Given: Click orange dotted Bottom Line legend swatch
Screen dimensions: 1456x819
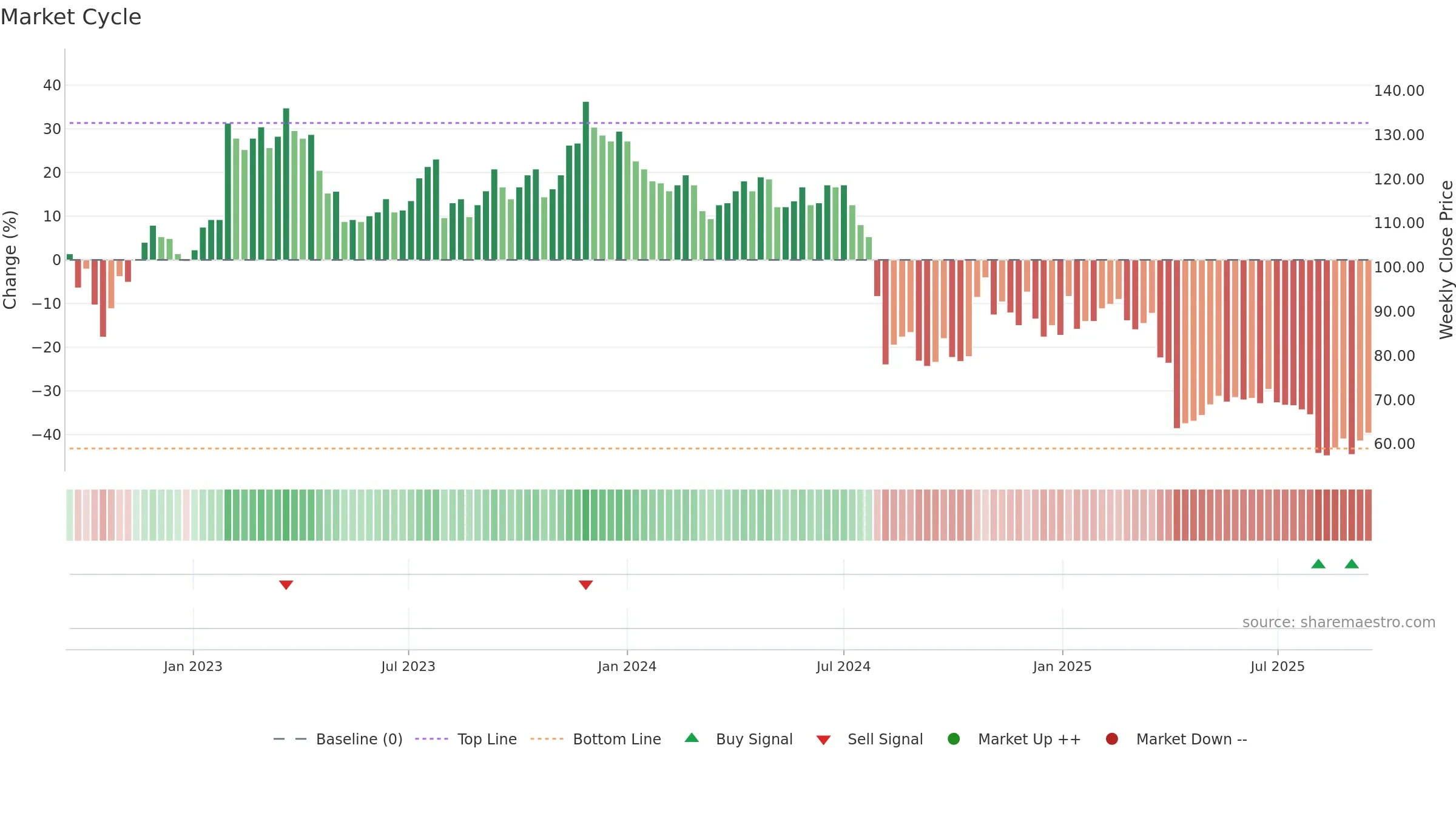Looking at the screenshot, I should [x=547, y=739].
